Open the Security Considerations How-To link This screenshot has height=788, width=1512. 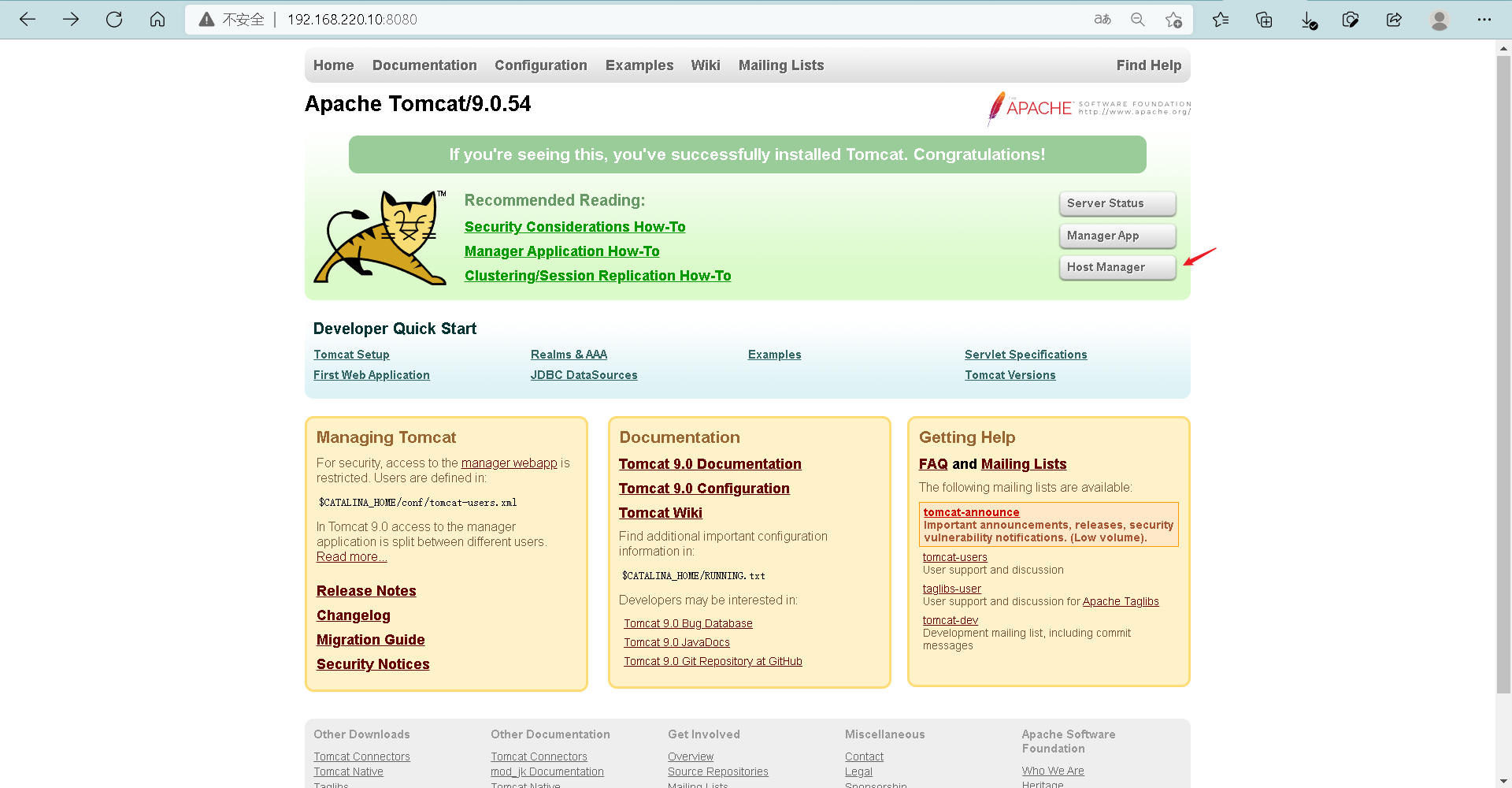[x=574, y=226]
